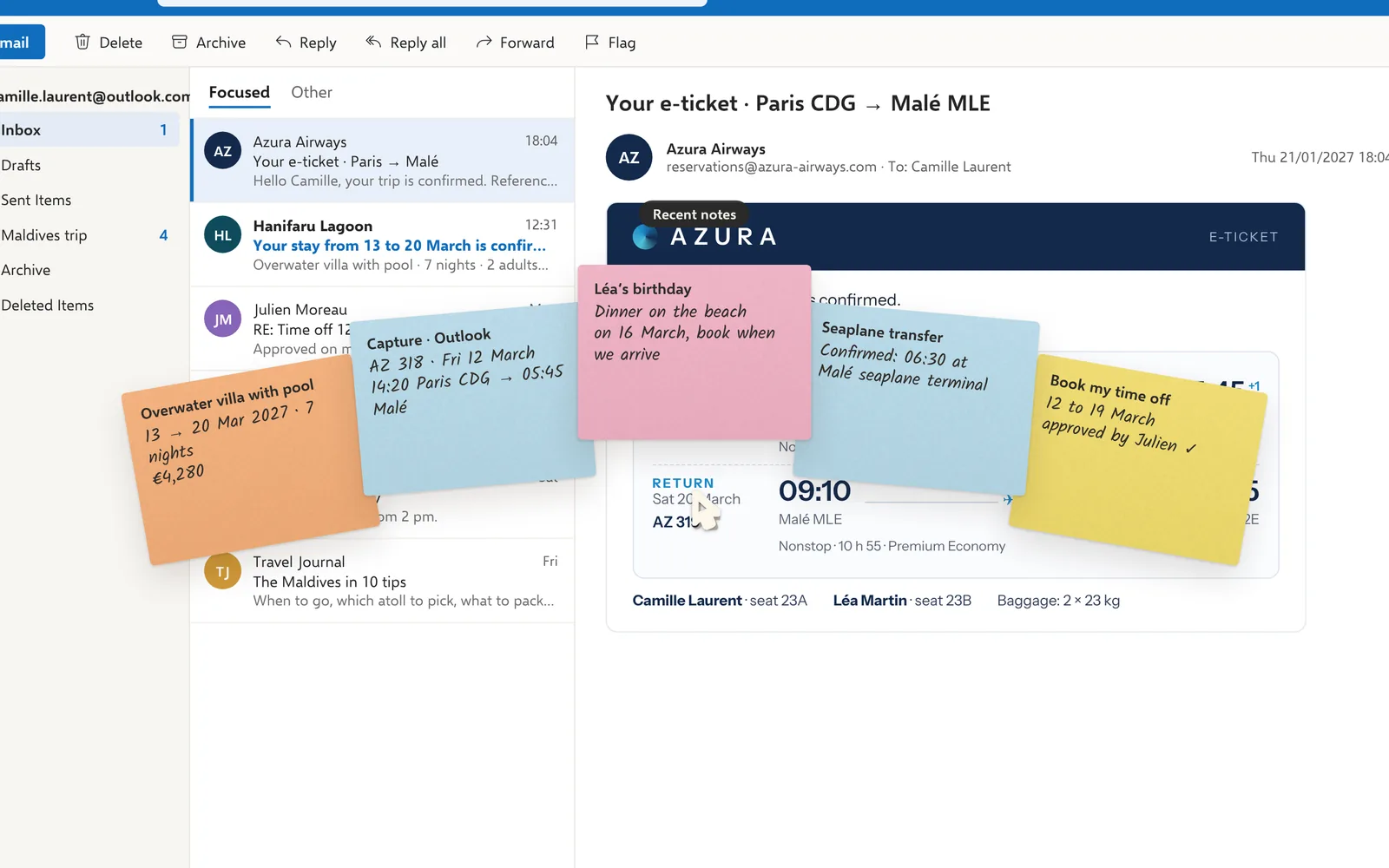Image resolution: width=1389 pixels, height=868 pixels.
Task: Click the Maldives trip unread count 4
Action: tap(163, 235)
